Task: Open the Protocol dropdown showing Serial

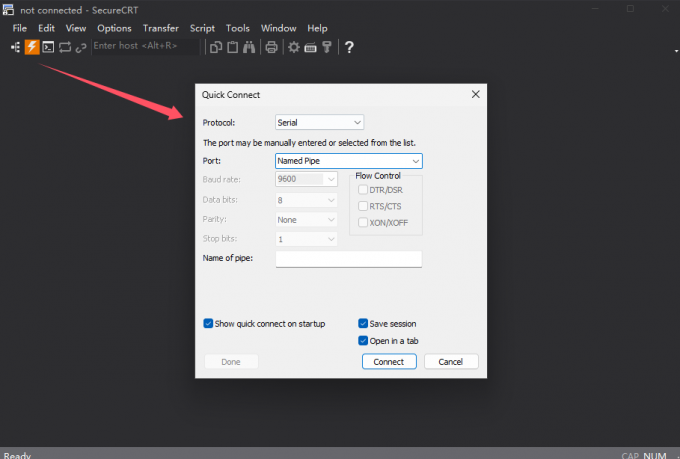Action: click(x=320, y=122)
